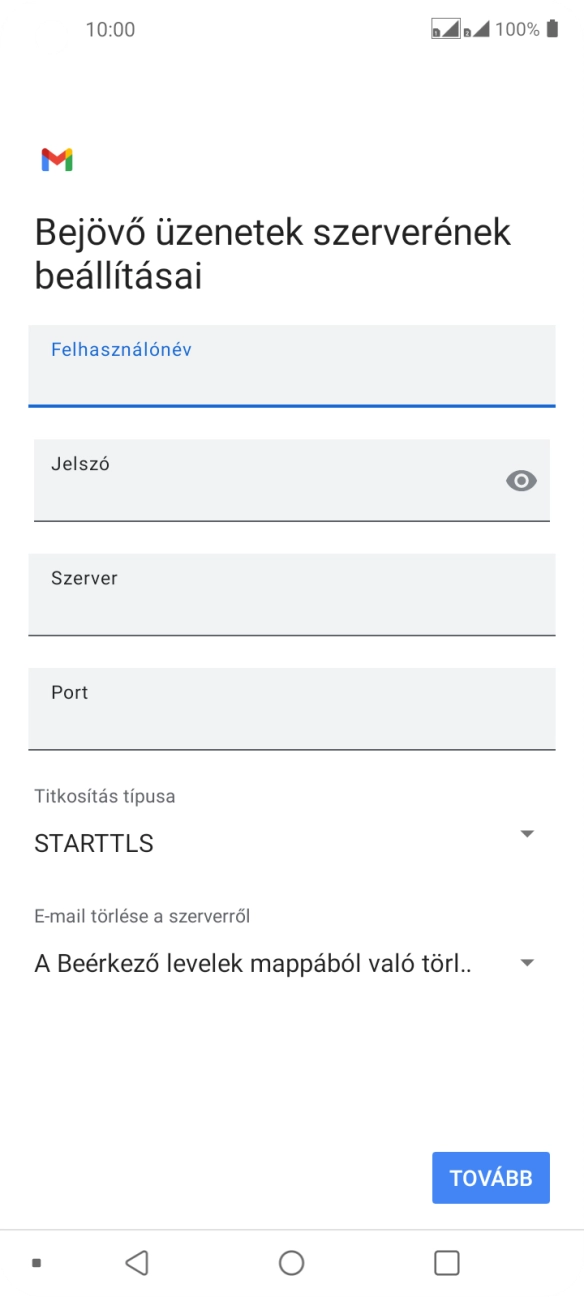This screenshot has width=584, height=1297.
Task: Tap the Home circle navigation icon
Action: click(291, 1262)
